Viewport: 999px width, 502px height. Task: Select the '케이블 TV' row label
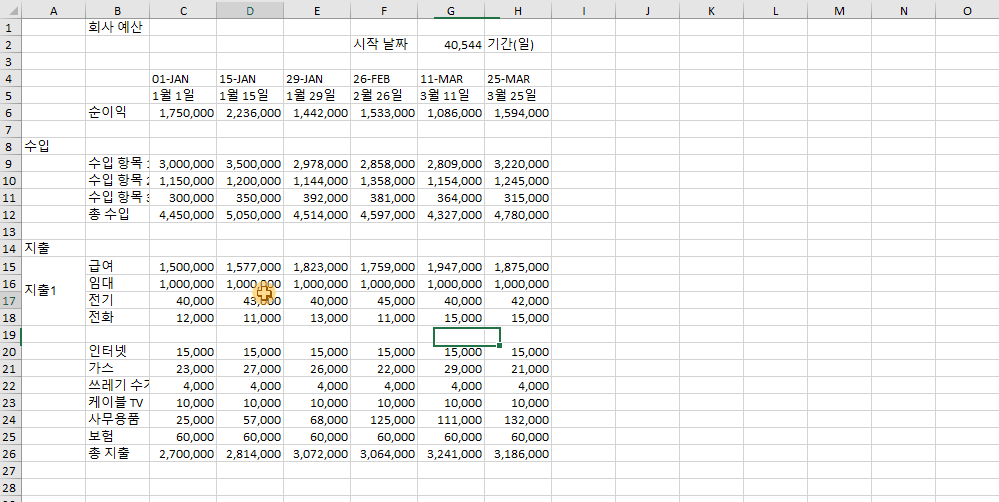coord(118,403)
